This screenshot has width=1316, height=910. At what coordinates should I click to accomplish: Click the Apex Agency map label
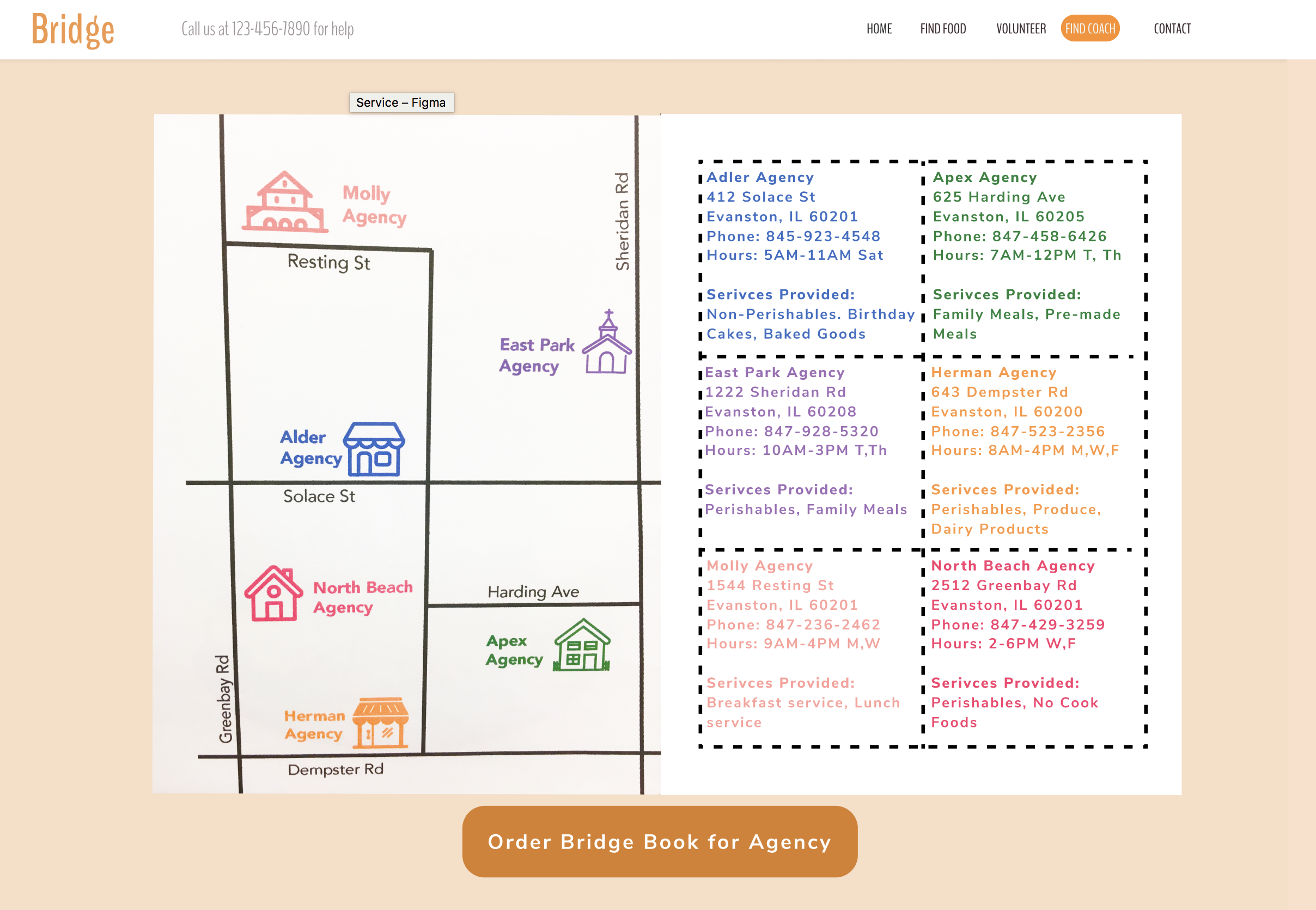(x=514, y=650)
